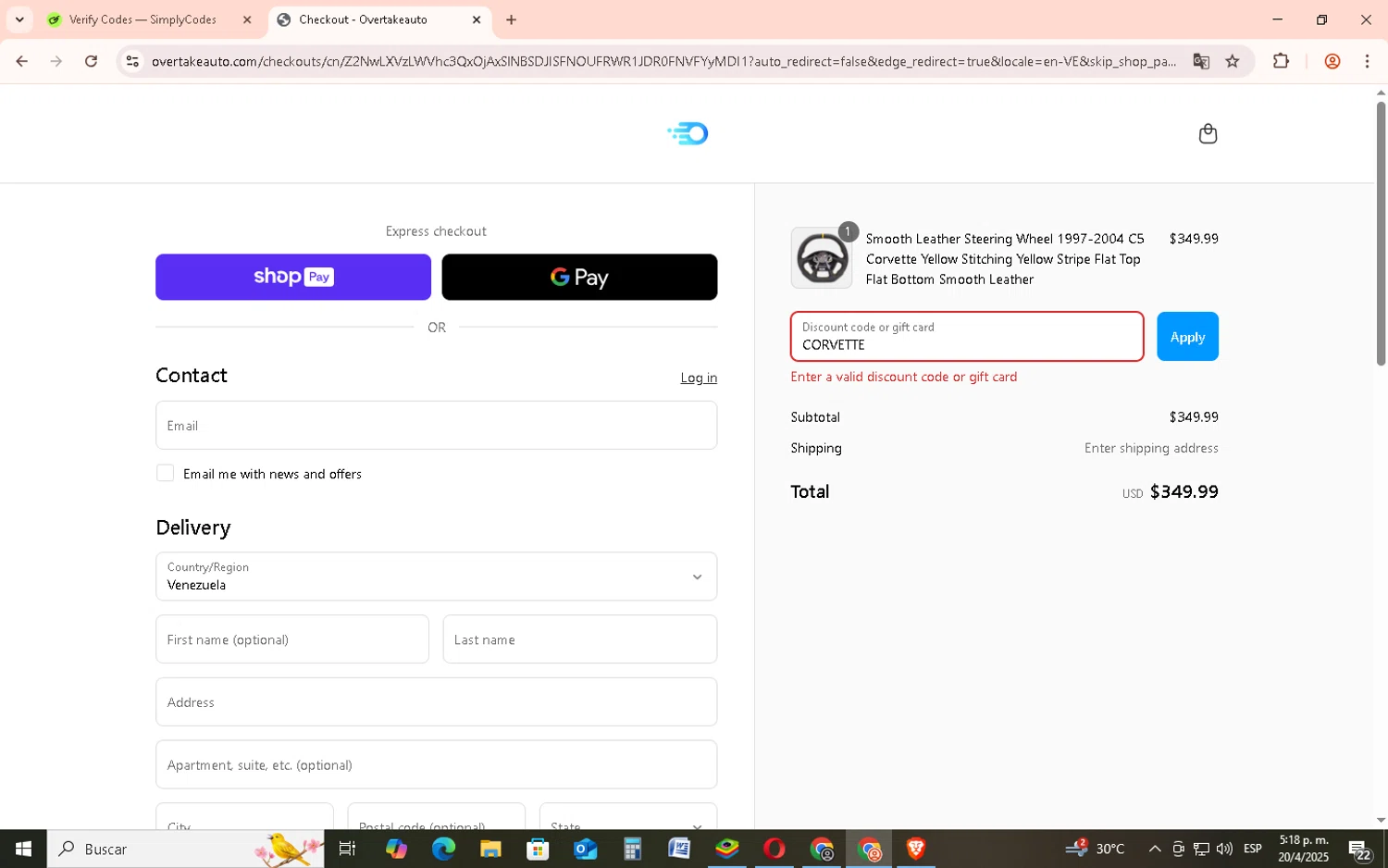
Task: Focus the Apartment, suite, etc. field
Action: pyautogui.click(x=436, y=764)
